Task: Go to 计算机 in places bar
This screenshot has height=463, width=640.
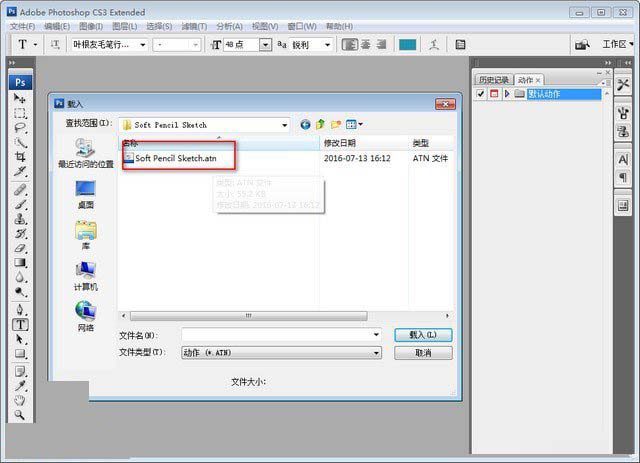Action: (x=85, y=276)
